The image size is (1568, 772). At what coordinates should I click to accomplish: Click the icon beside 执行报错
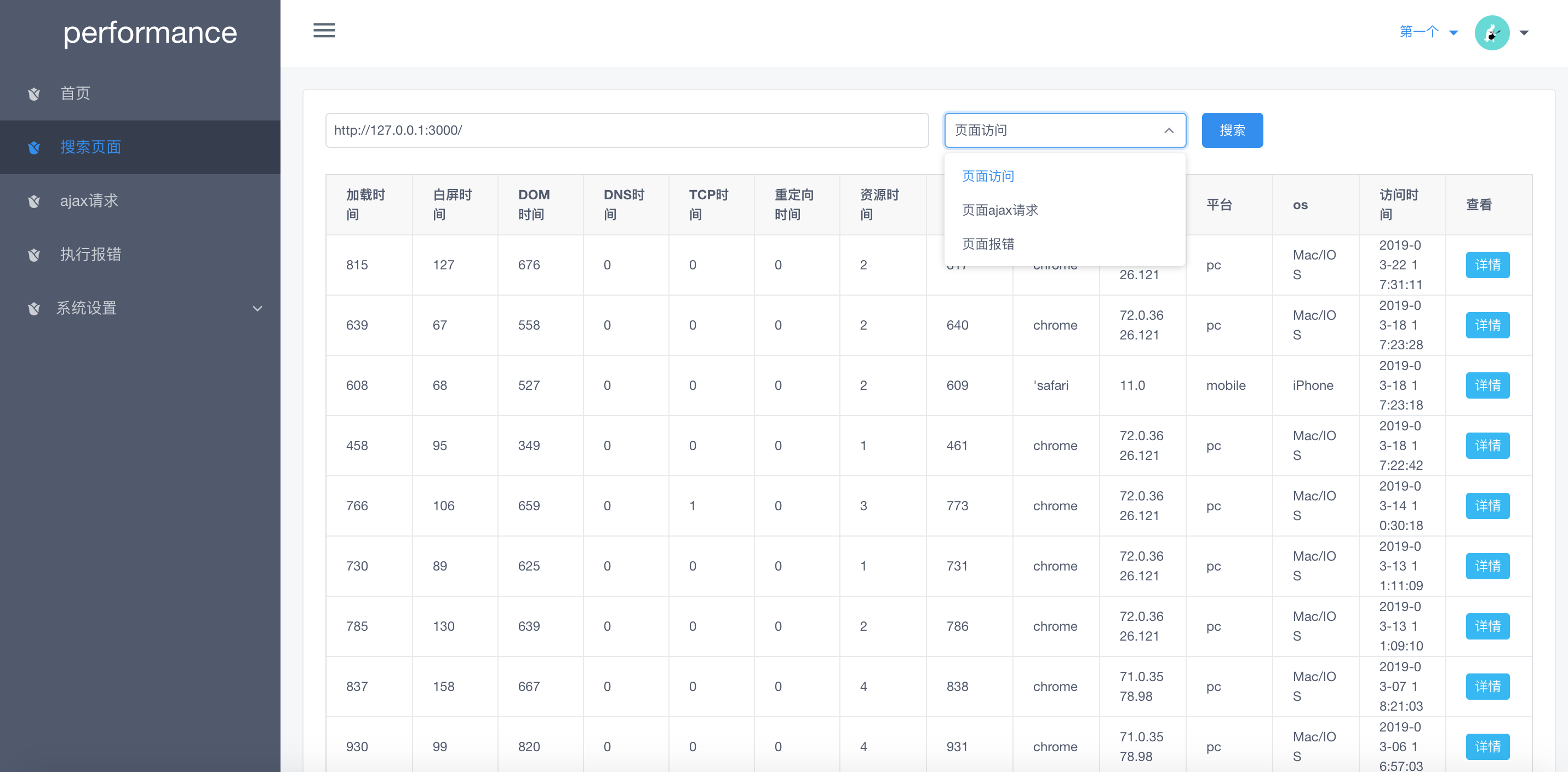[34, 254]
